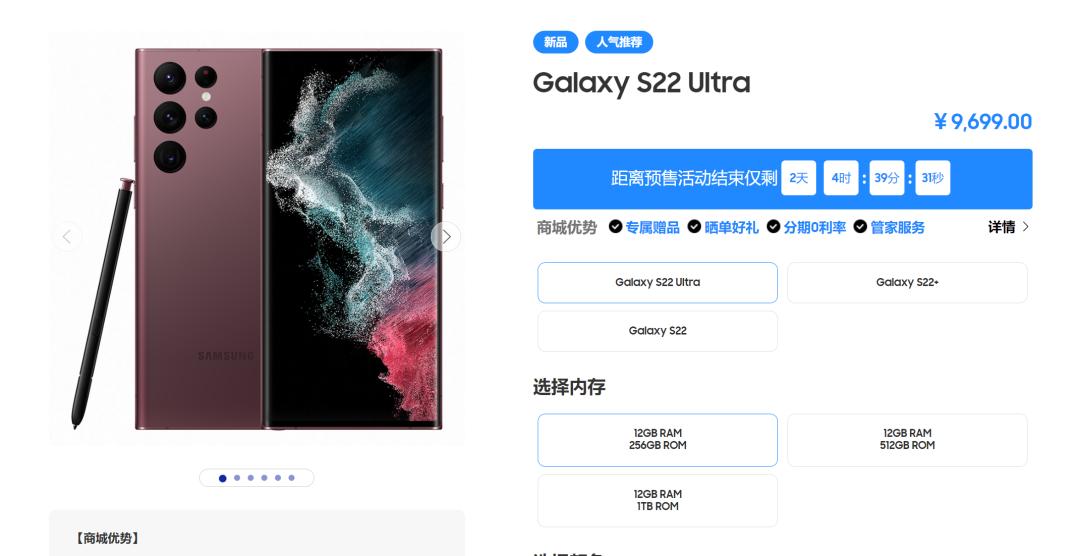Choose the Galaxy S22 model option
The height and width of the screenshot is (556, 1080).
point(657,331)
